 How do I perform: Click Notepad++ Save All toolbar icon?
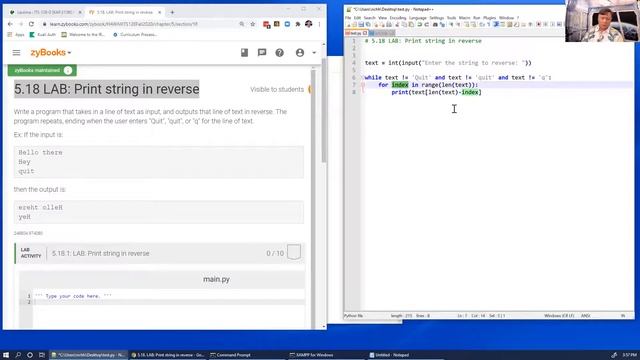click(x=368, y=25)
